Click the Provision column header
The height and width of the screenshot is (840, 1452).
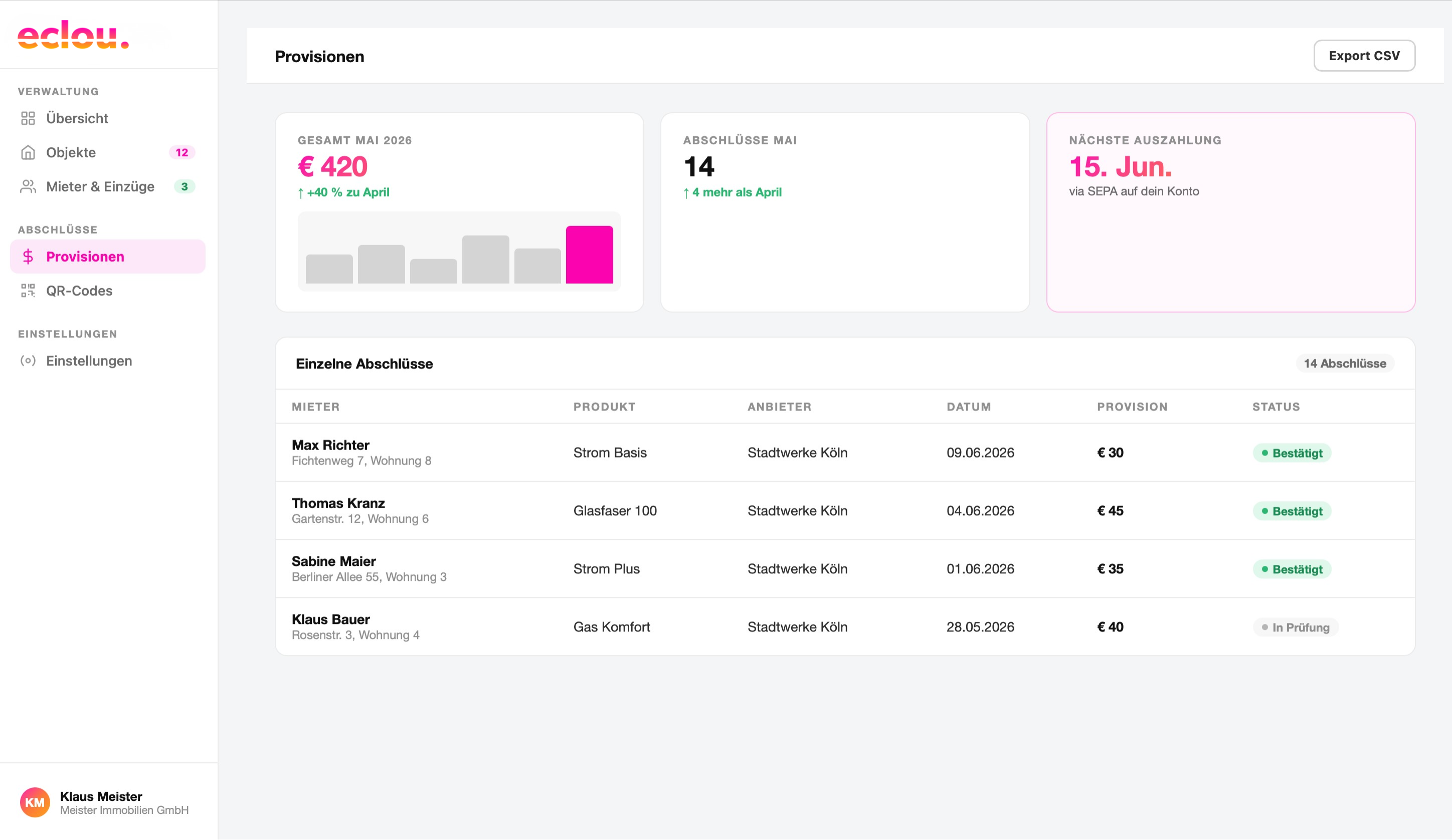pyautogui.click(x=1132, y=407)
